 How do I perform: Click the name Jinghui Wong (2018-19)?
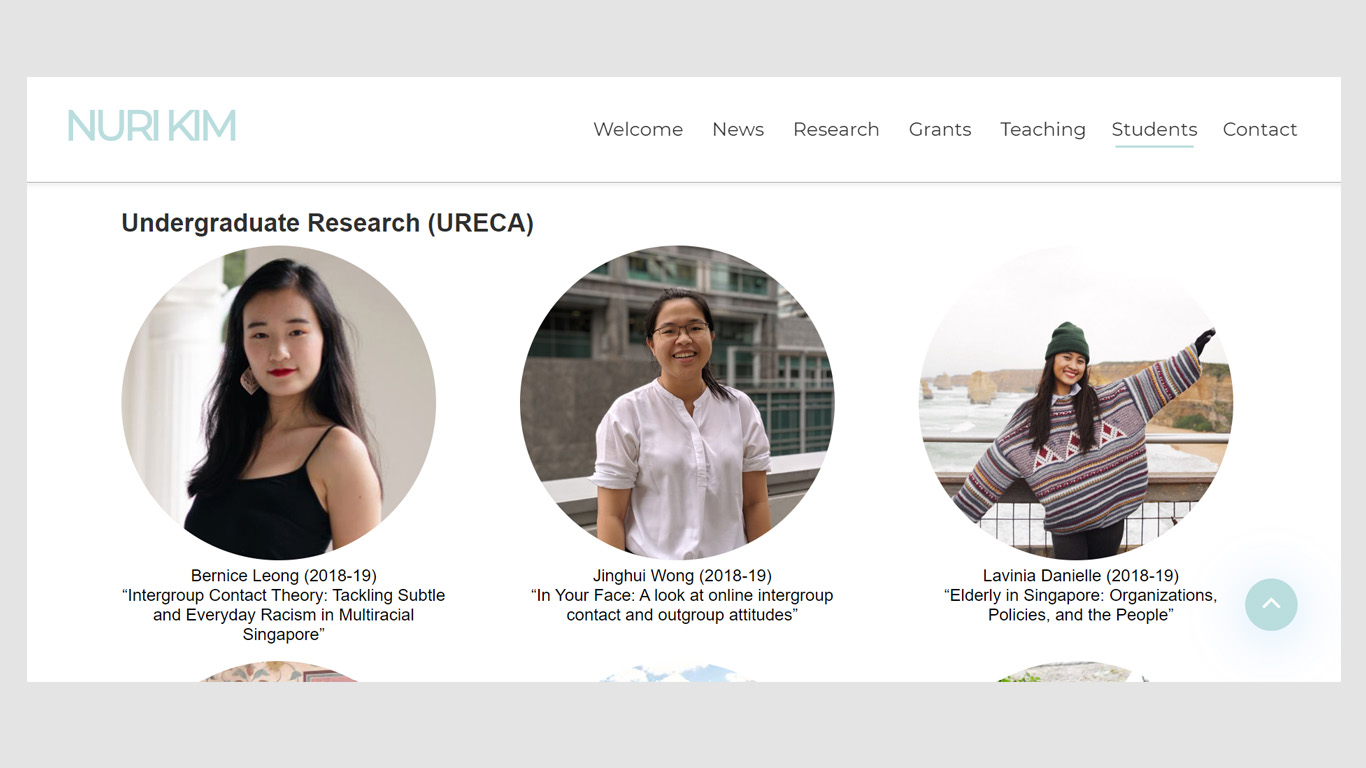(682, 576)
